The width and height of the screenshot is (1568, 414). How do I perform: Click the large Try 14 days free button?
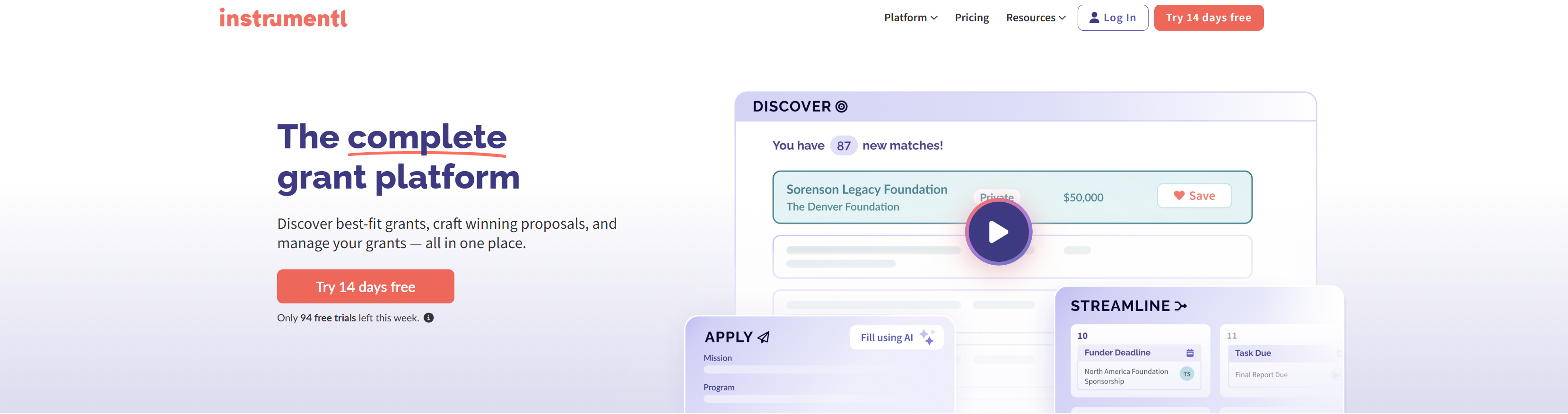(x=365, y=287)
